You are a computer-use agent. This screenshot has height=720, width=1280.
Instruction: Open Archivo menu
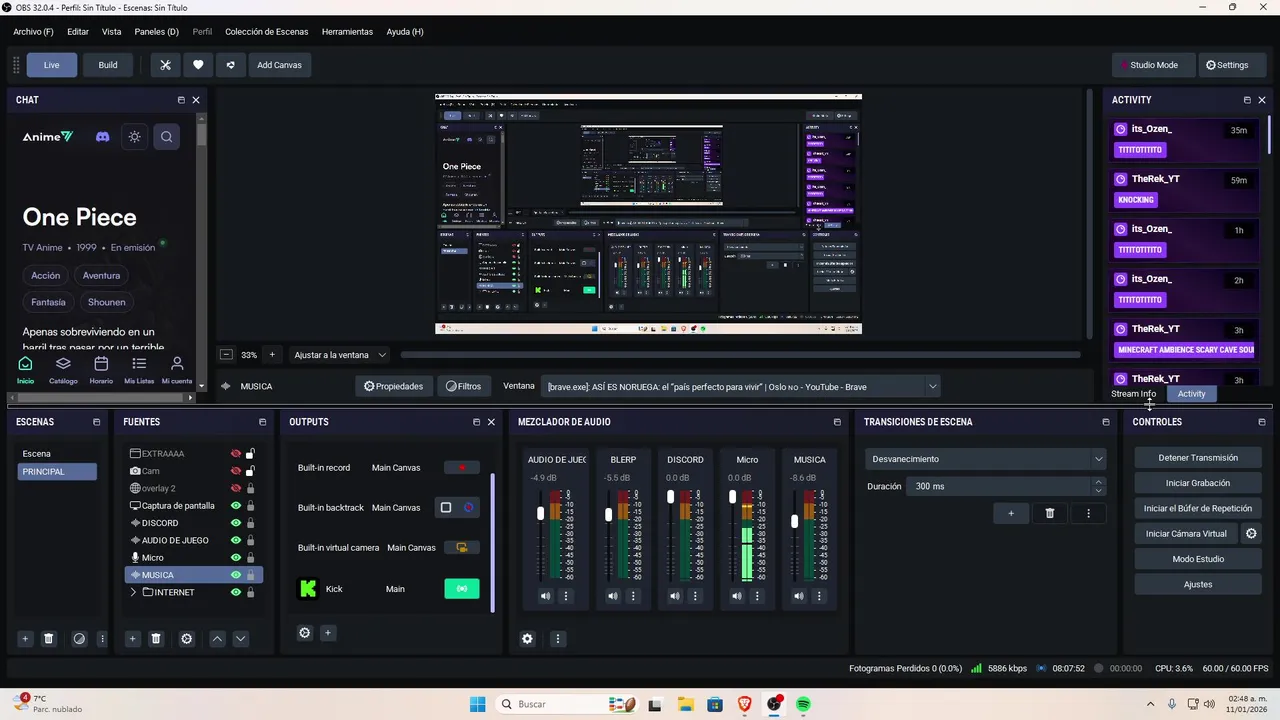33,32
